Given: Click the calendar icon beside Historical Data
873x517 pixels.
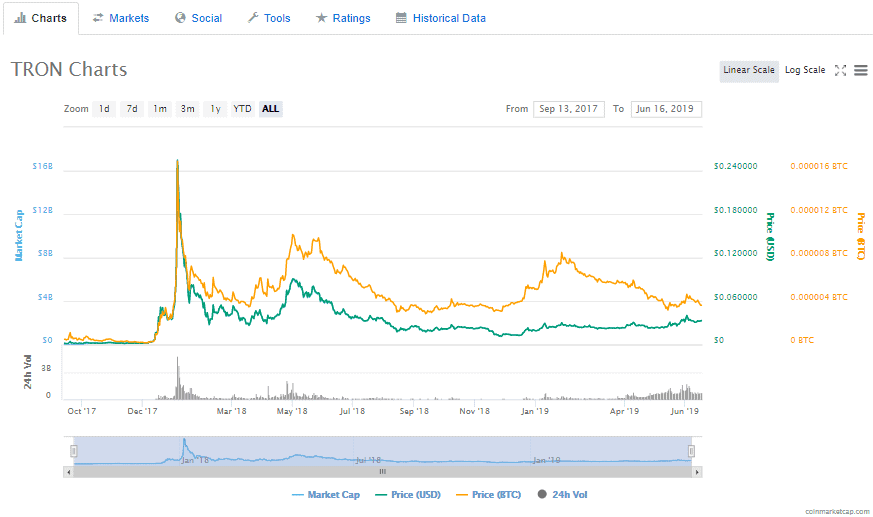Looking at the screenshot, I should click(x=401, y=18).
